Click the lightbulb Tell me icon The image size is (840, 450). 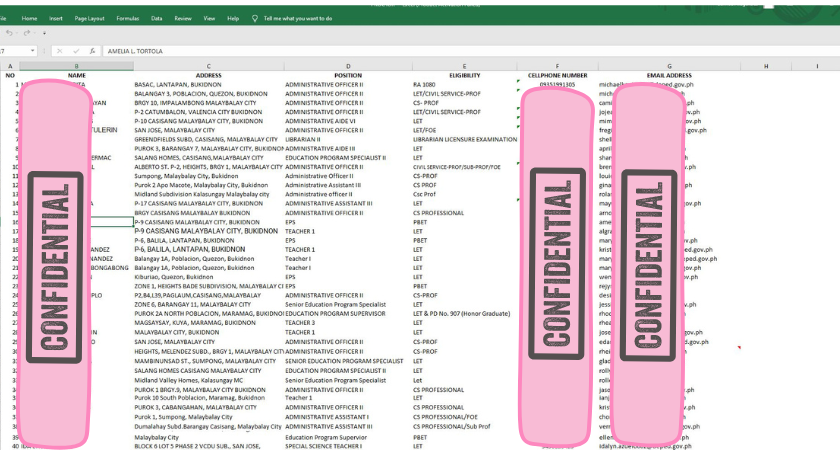[x=254, y=18]
